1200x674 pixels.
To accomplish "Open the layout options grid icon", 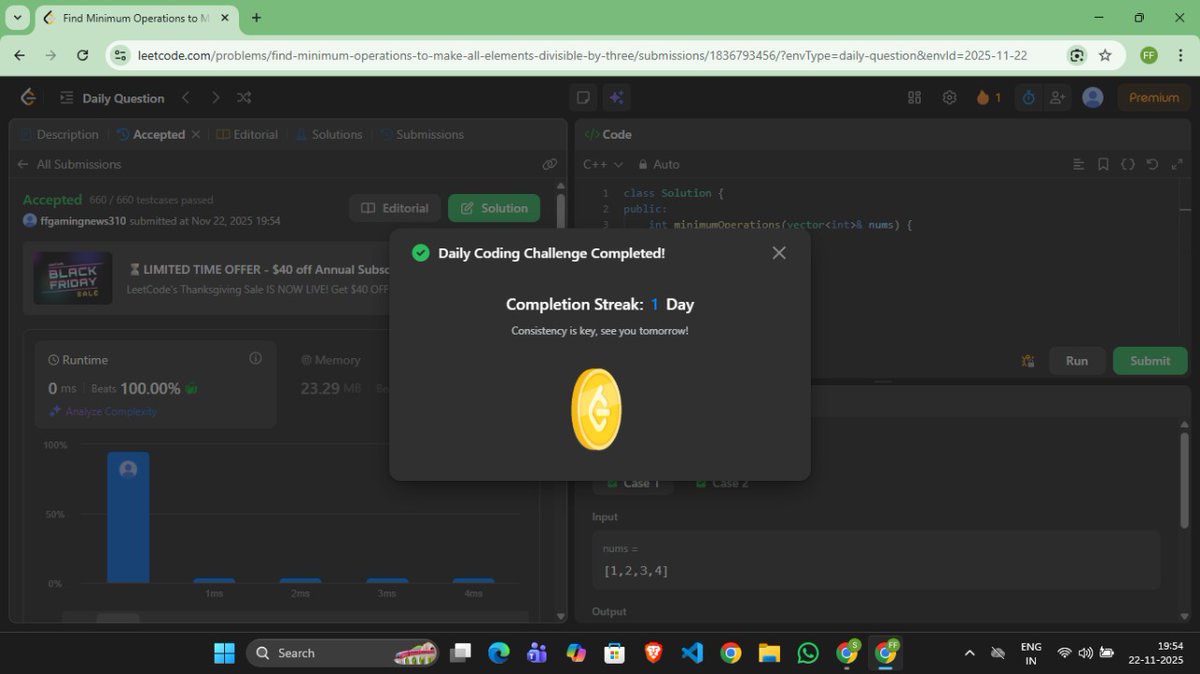I will (914, 97).
